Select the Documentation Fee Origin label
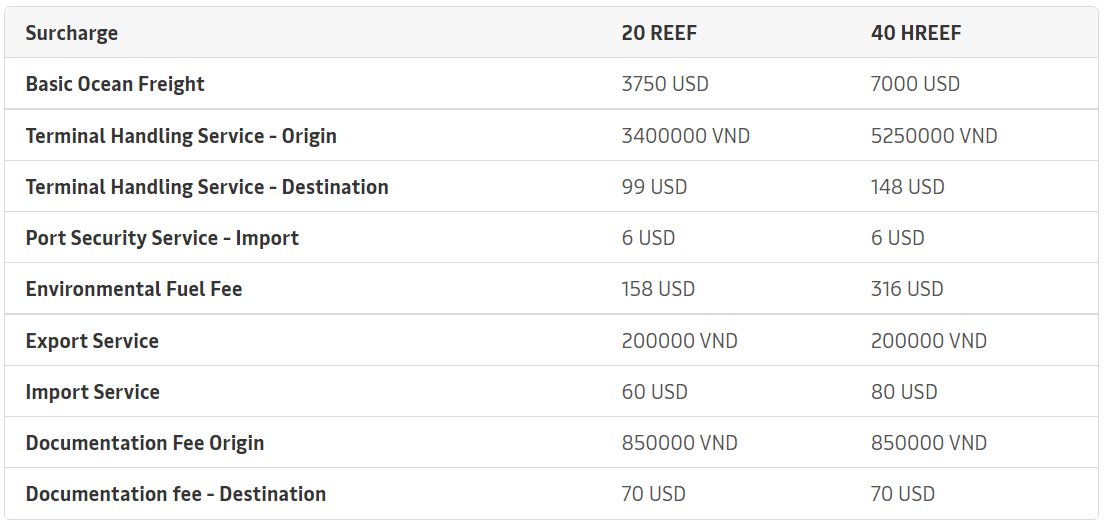This screenshot has width=1108, height=531. point(145,443)
